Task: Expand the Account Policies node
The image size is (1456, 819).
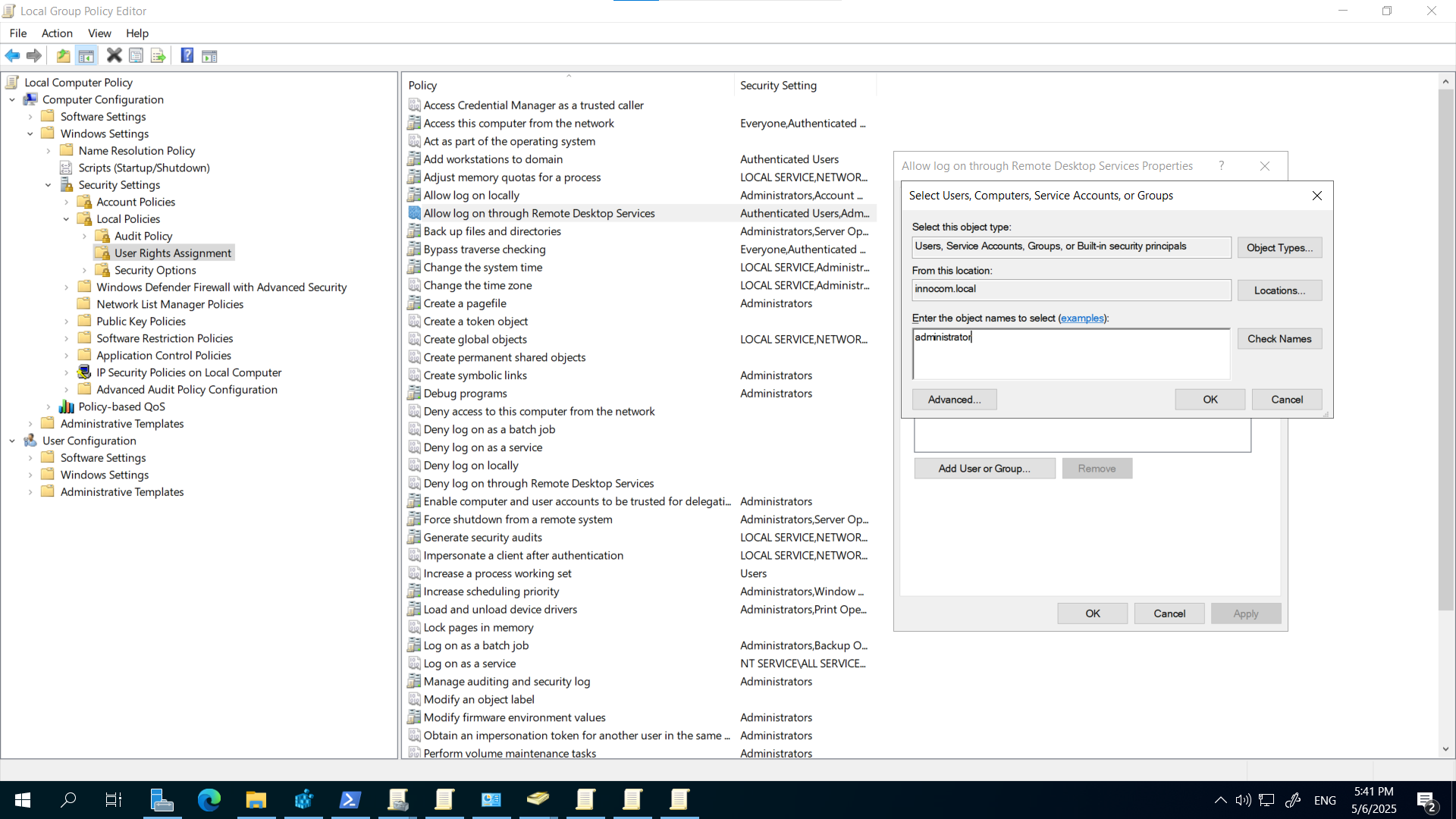Action: click(67, 202)
